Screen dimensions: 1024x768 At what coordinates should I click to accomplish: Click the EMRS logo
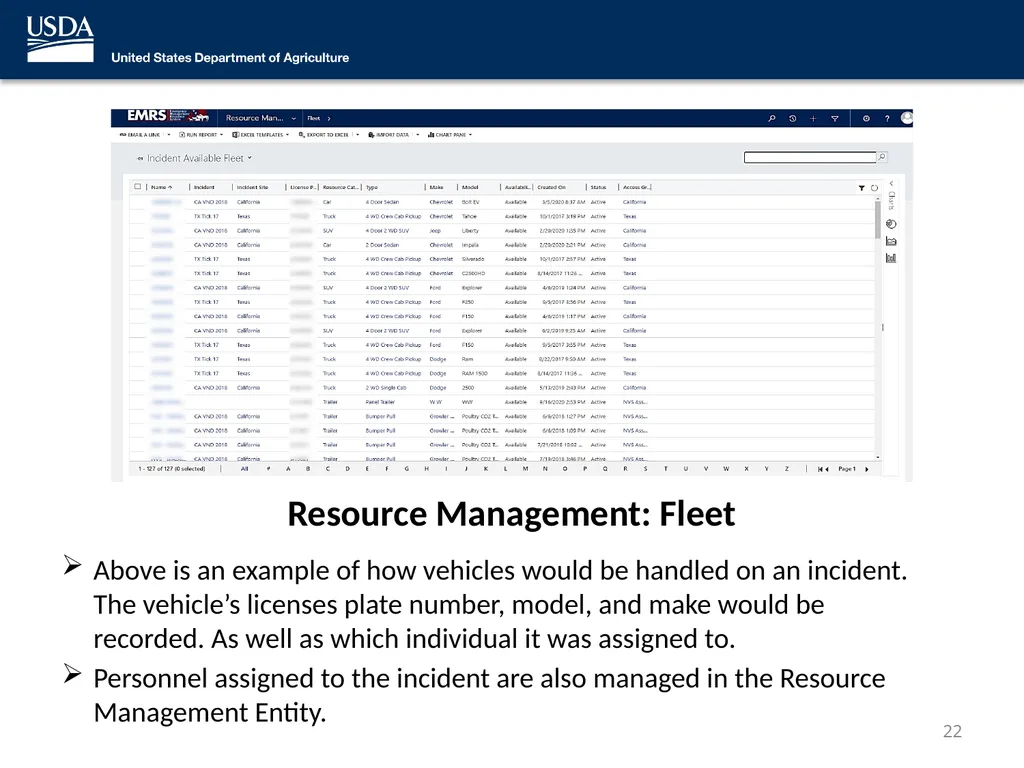coord(168,116)
